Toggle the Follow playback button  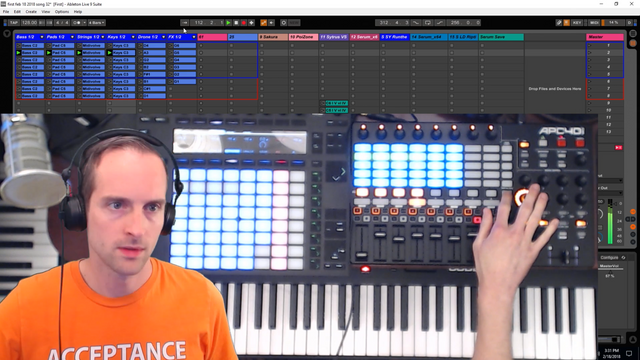coord(184,23)
